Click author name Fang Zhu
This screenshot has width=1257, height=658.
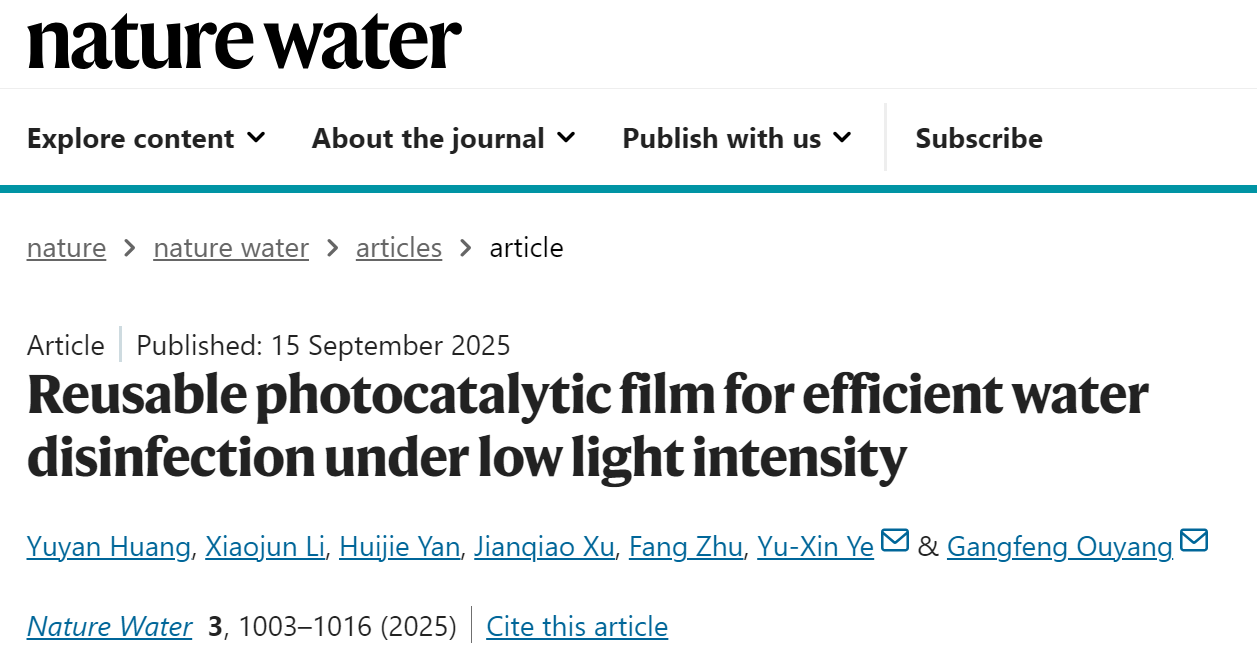[685, 547]
